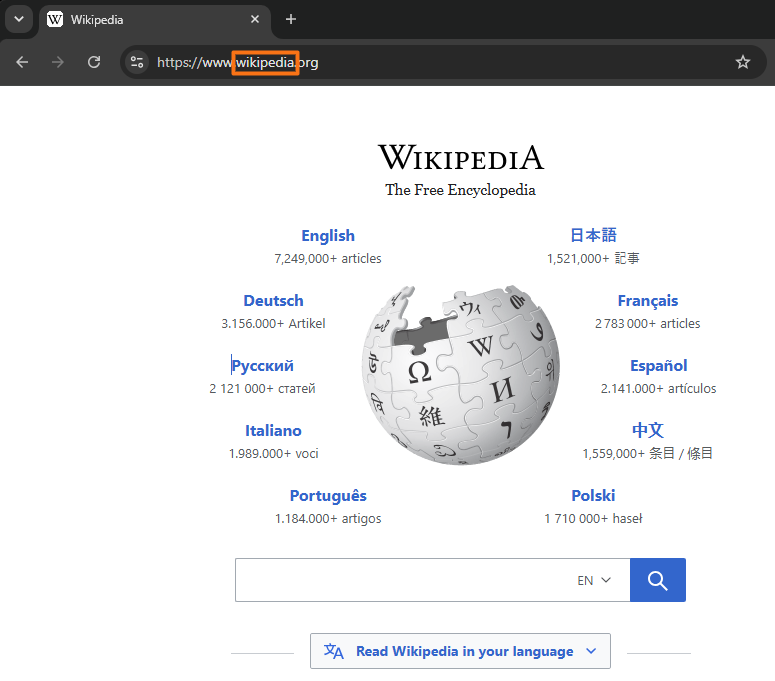775x681 pixels.
Task: Click the blue search magnifier button
Action: 657,580
